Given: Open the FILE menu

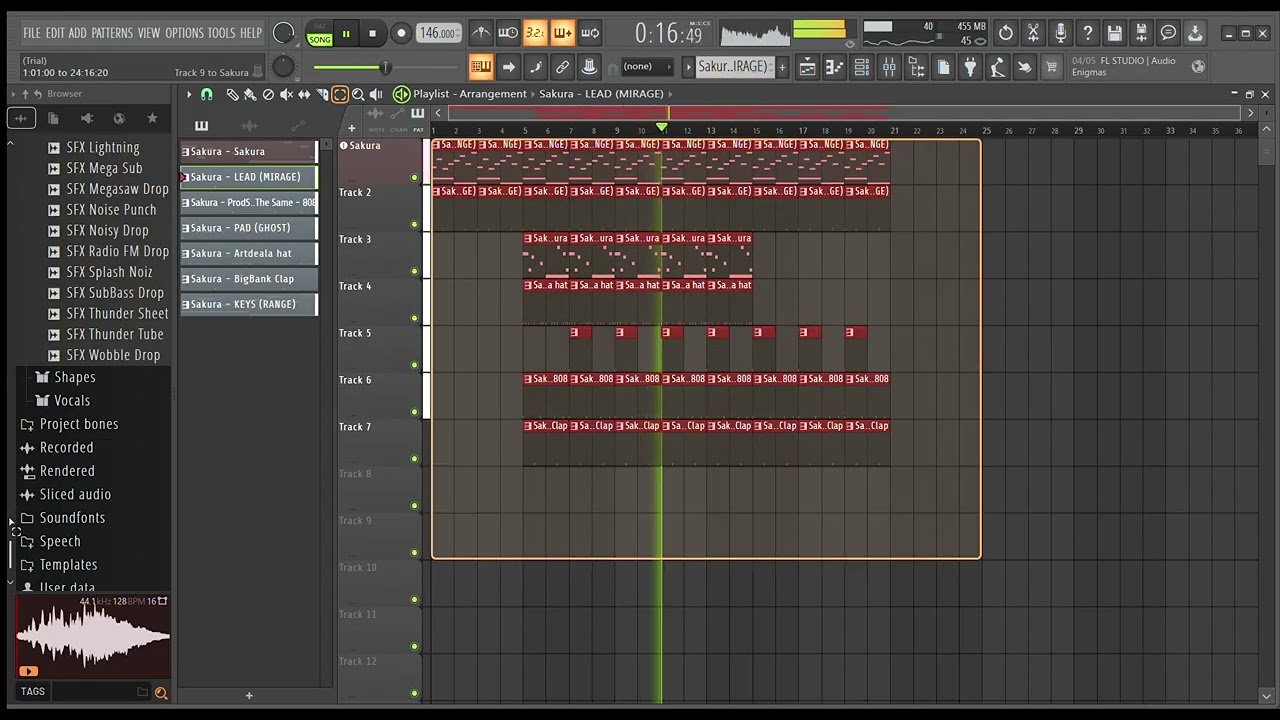Looking at the screenshot, I should coord(32,33).
